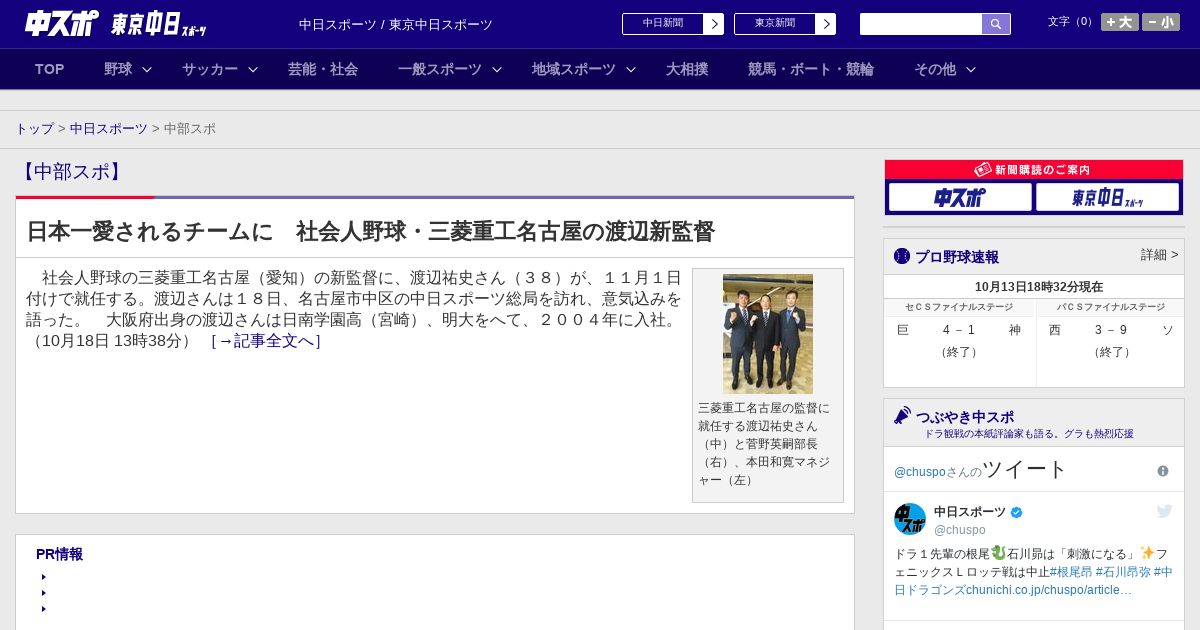Expand the サッカー dropdown chevron
The height and width of the screenshot is (630, 1200).
click(x=253, y=69)
